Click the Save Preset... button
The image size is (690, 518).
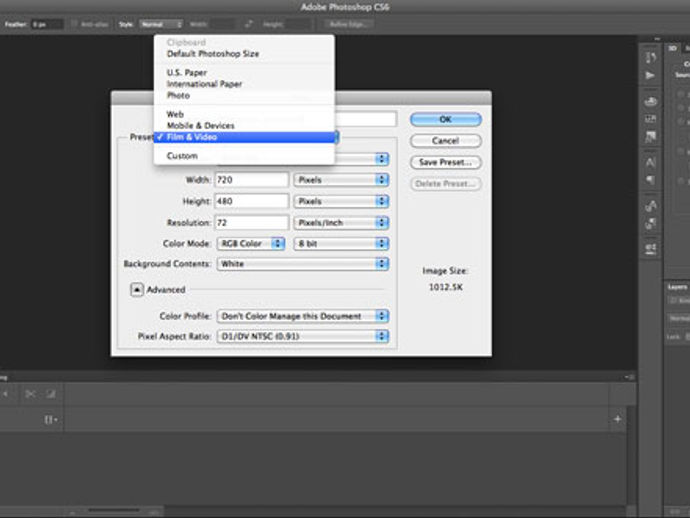pos(446,162)
